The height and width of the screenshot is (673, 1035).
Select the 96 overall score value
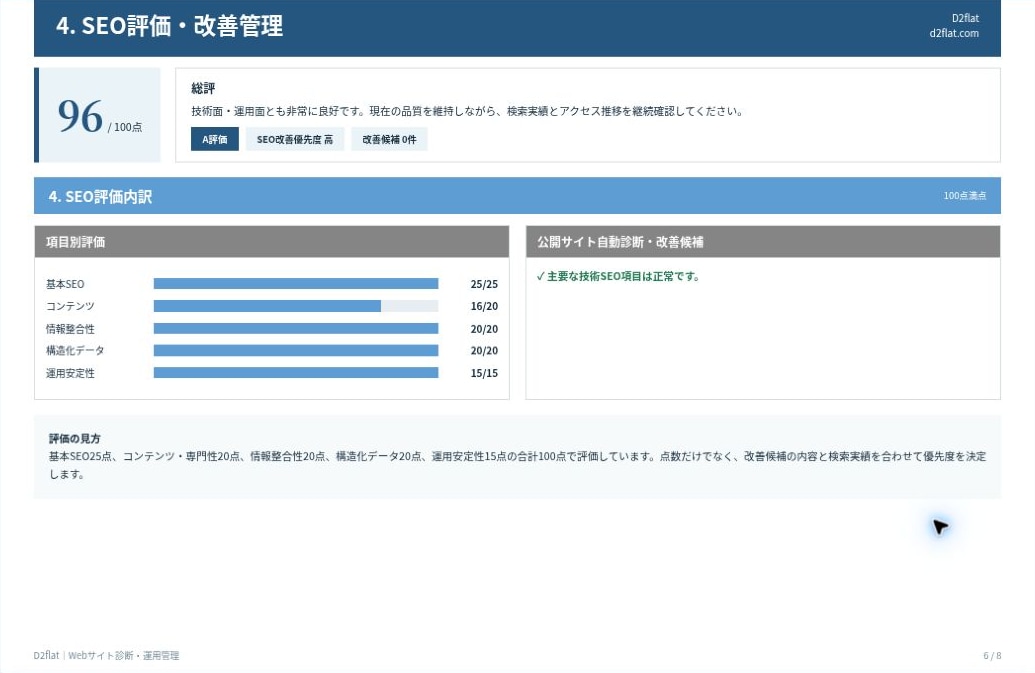click(x=80, y=116)
